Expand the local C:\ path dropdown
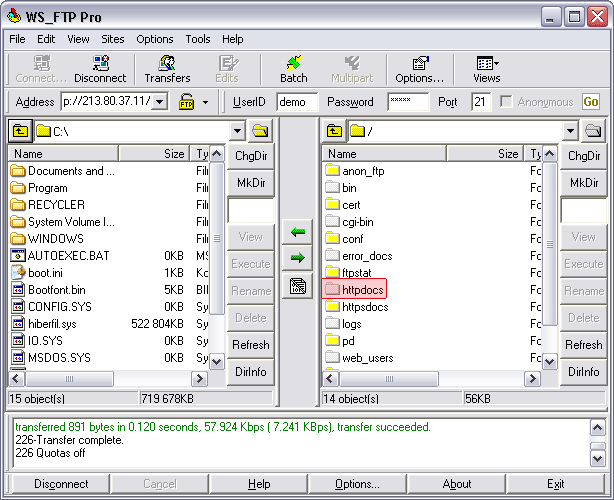 click(x=237, y=131)
